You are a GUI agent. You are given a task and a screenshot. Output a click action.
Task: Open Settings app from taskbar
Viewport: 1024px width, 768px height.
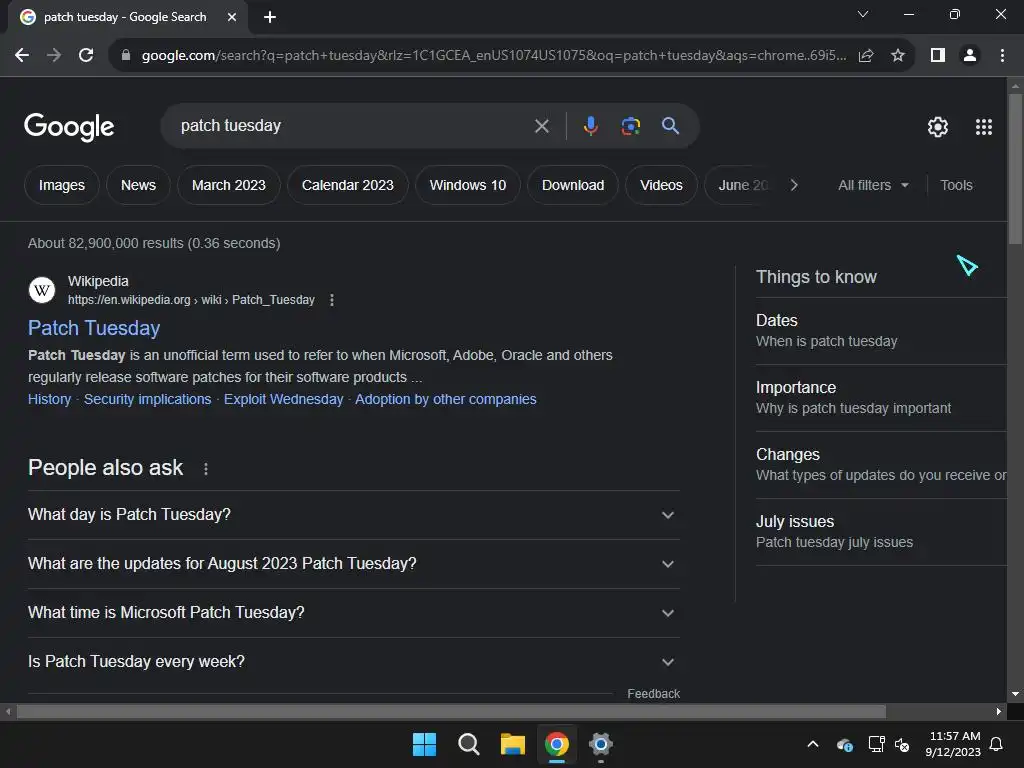point(601,744)
